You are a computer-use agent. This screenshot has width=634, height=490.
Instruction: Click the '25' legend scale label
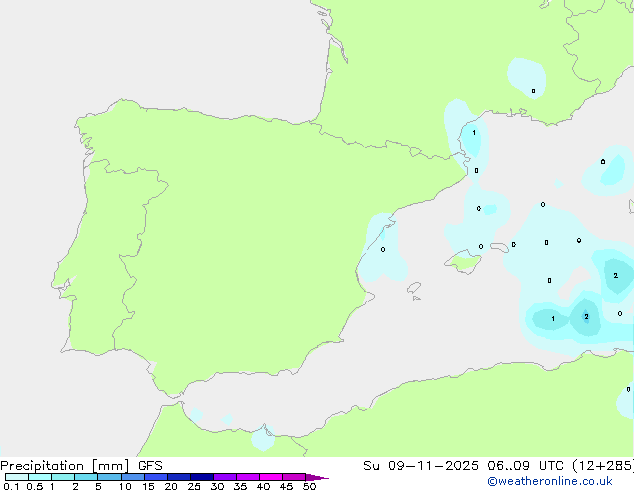pos(194,486)
